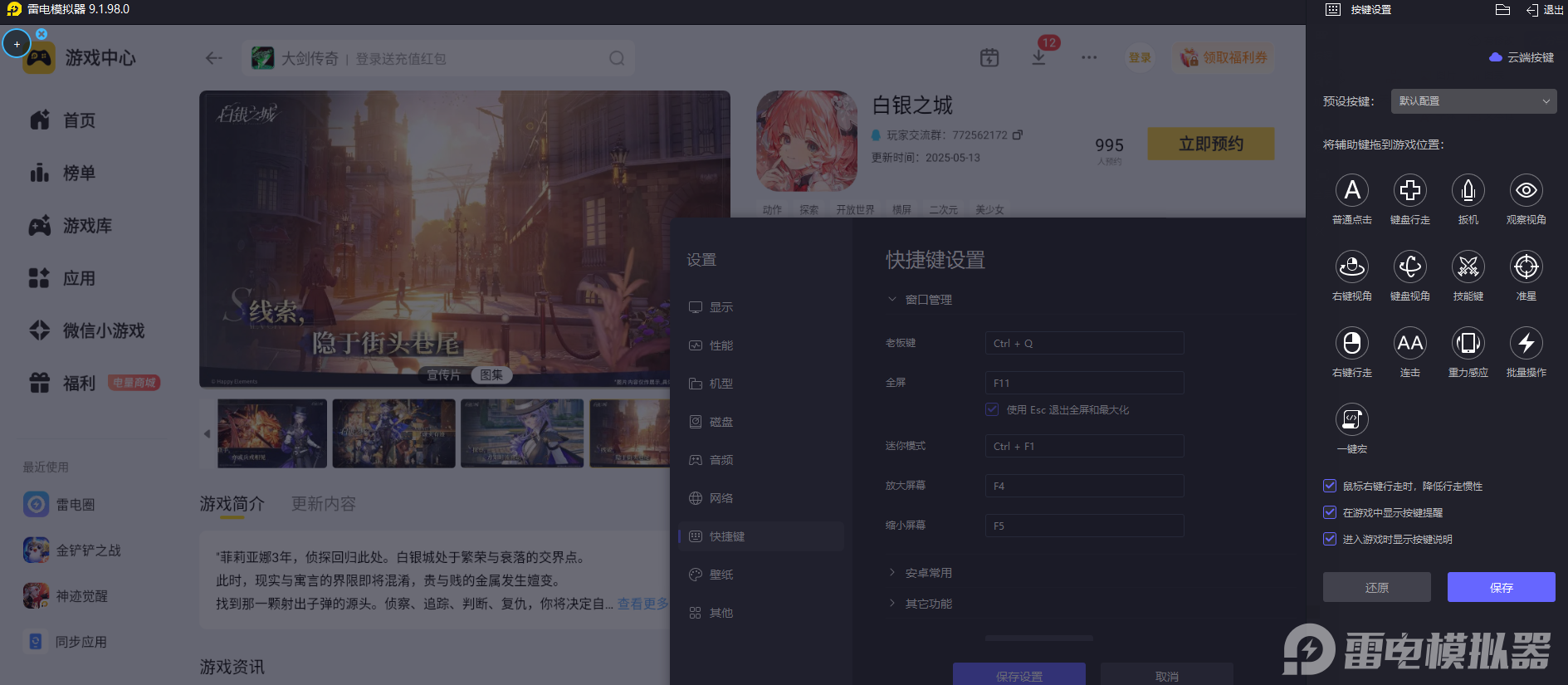Select the 普通点击 tap key icon
Viewport: 1568px width, 685px height.
click(x=1352, y=190)
